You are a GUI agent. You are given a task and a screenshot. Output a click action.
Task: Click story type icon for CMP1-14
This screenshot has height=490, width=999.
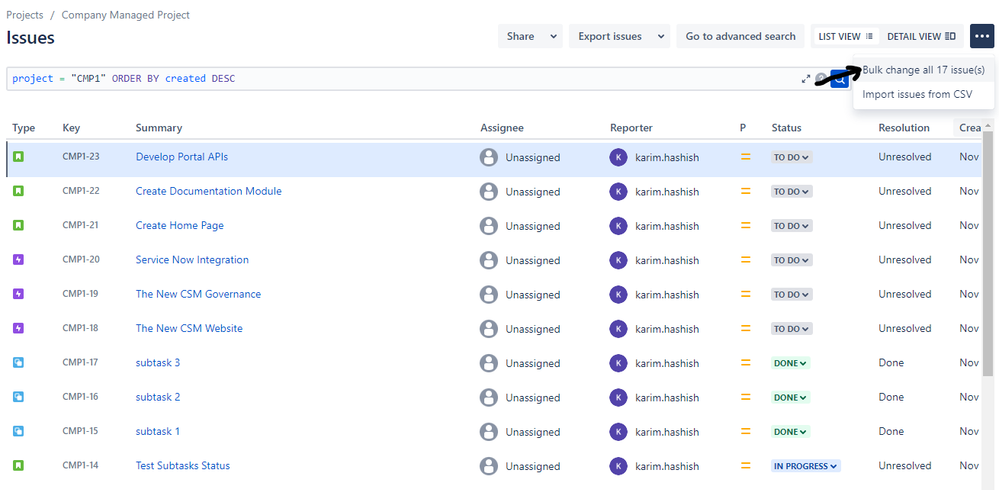coord(18,466)
